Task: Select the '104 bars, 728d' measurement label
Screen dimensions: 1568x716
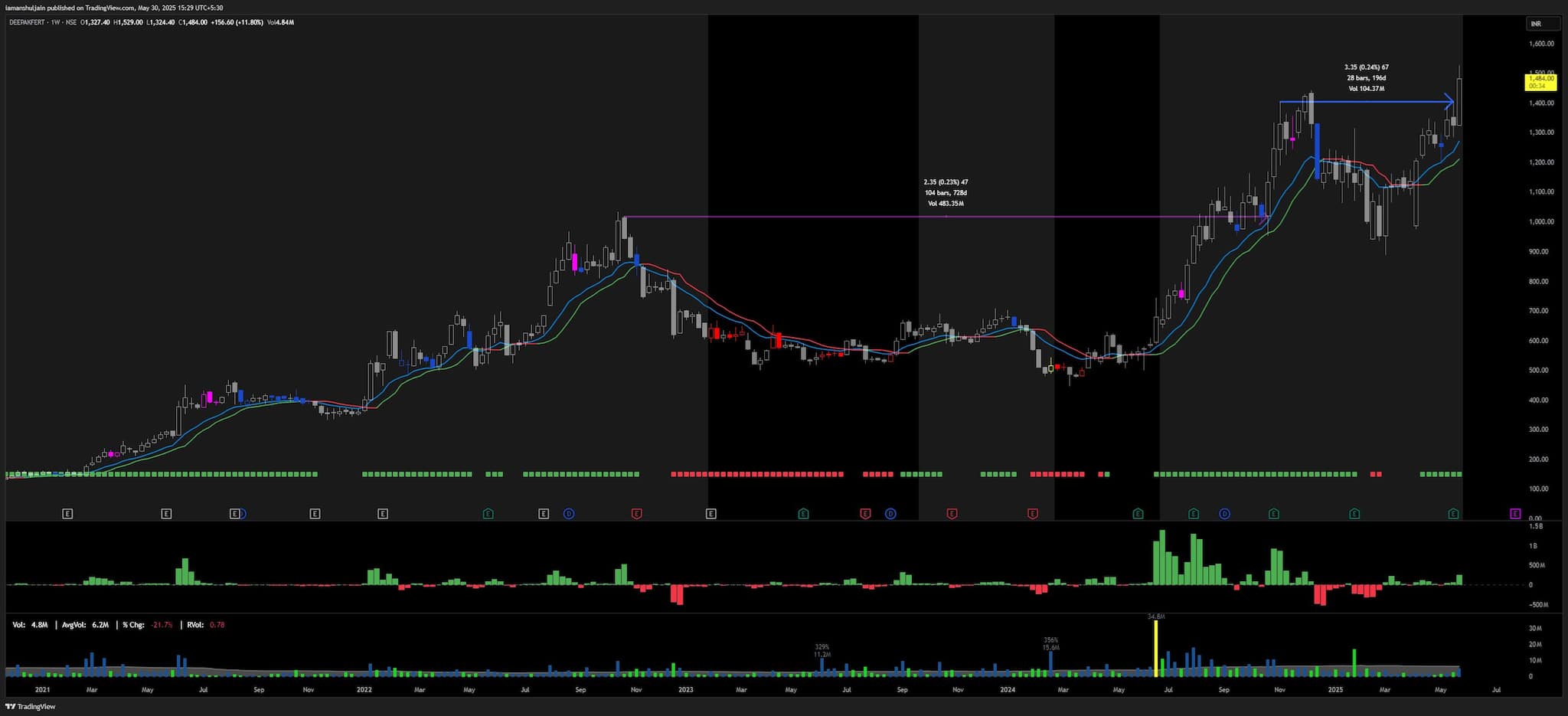Action: 946,193
